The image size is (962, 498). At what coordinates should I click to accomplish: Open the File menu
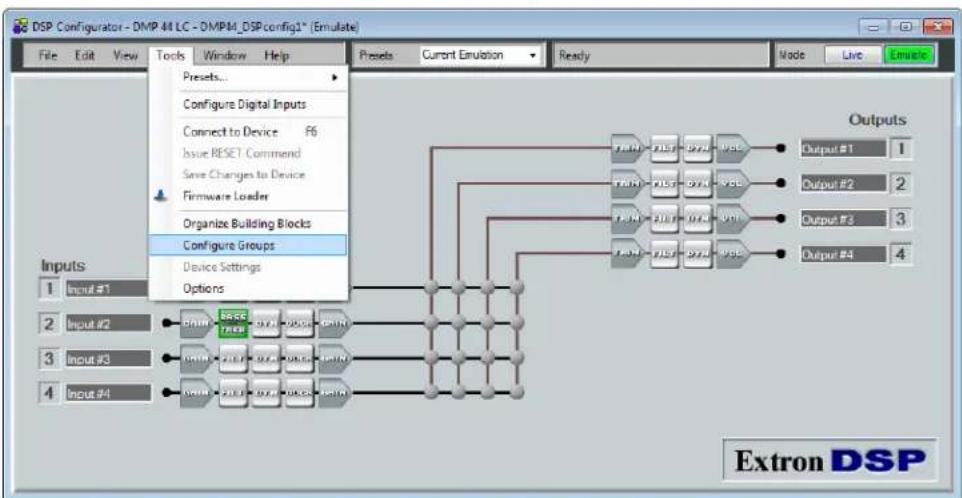tap(48, 55)
